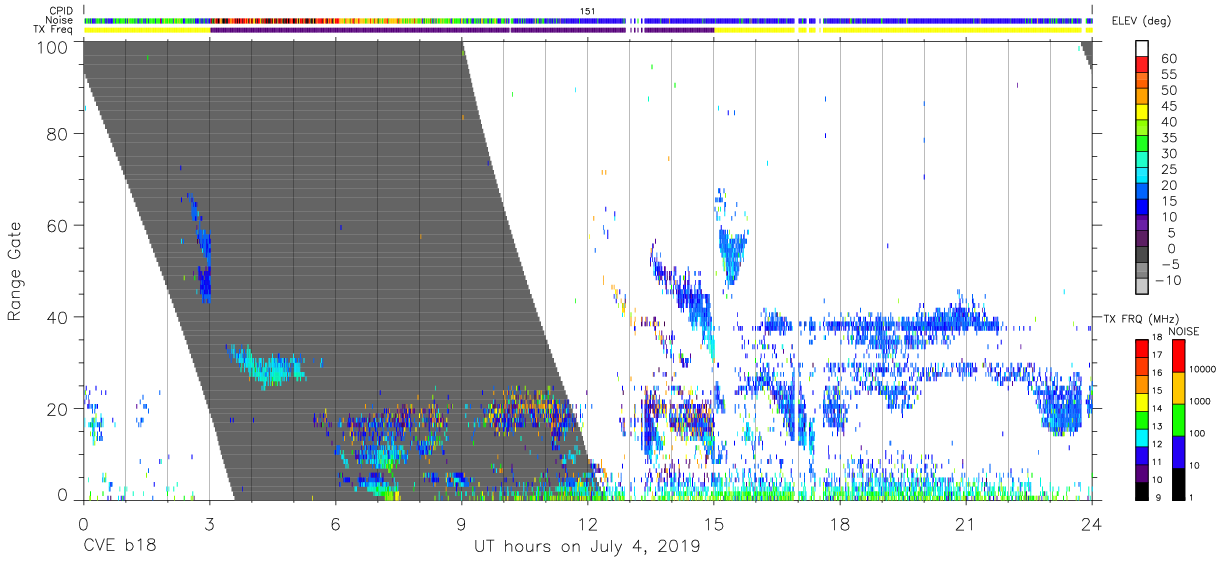1228x567 pixels.
Task: Click the '35' label on the ELEV scale
Action: point(1168,138)
